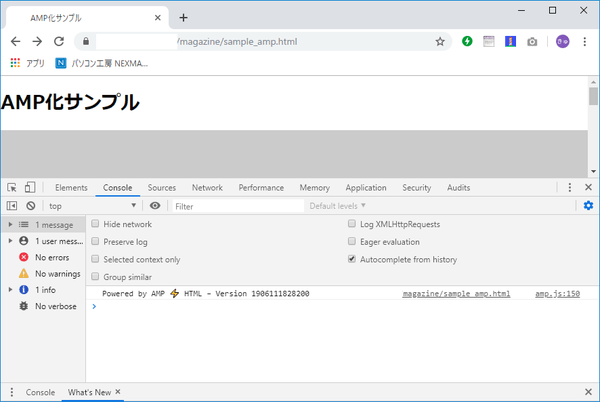The height and width of the screenshot is (402, 600).
Task: Bookmark this page with the star icon
Action: [440, 42]
